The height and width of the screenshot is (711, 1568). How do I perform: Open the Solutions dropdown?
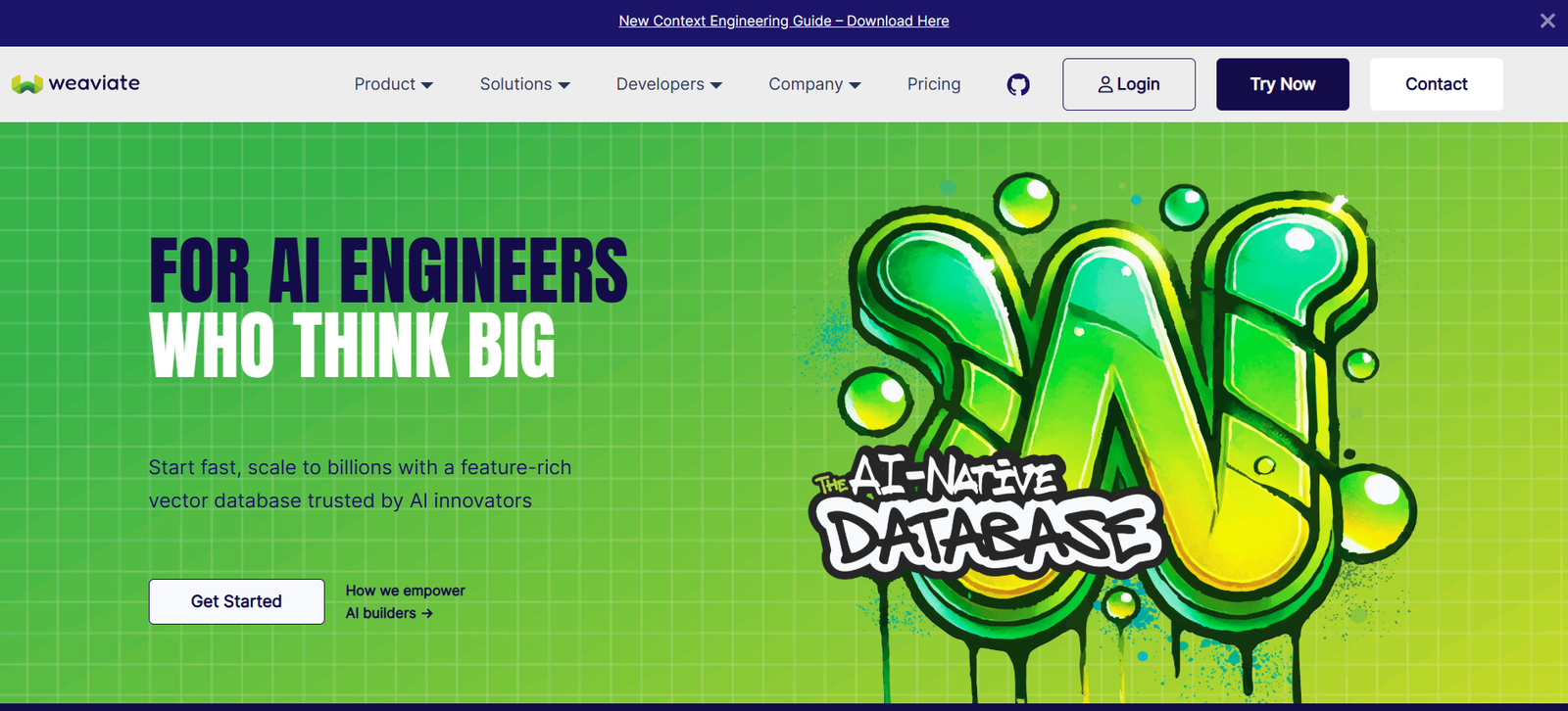524,84
